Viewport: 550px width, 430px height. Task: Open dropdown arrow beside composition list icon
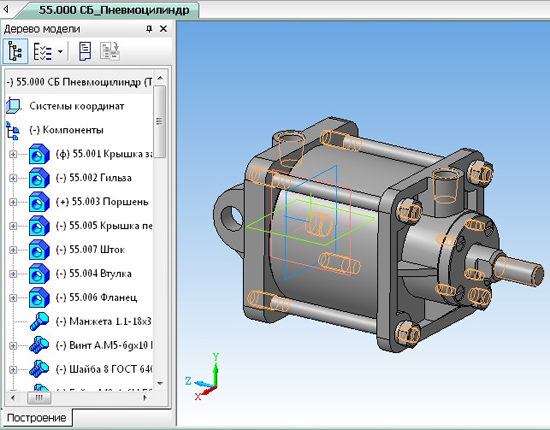pyautogui.click(x=60, y=52)
